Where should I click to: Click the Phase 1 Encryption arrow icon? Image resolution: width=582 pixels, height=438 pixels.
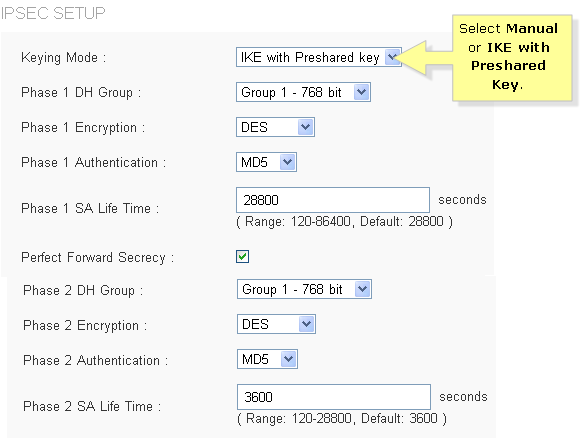click(x=306, y=127)
